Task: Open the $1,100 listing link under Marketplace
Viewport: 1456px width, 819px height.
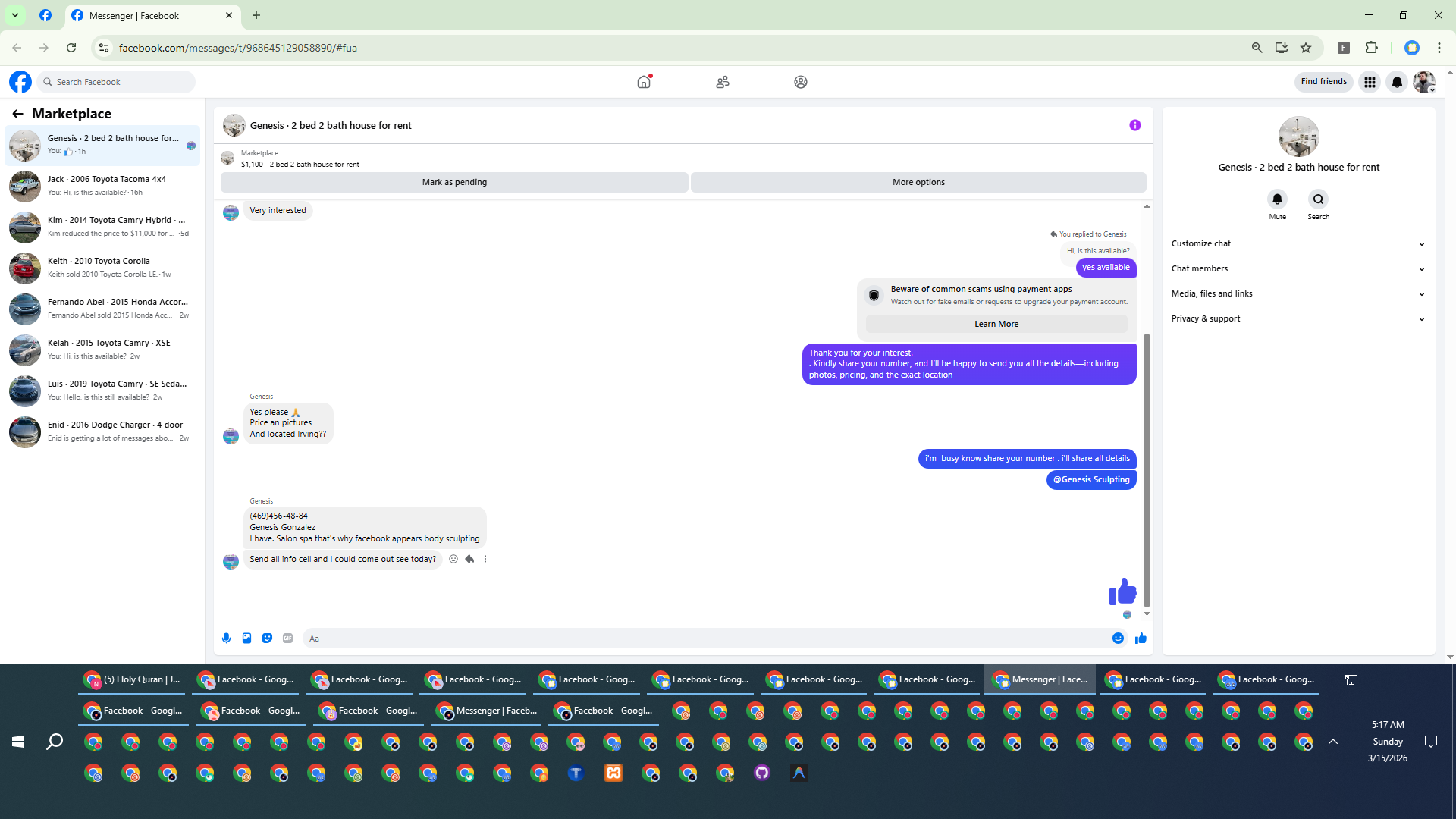Action: [x=300, y=165]
